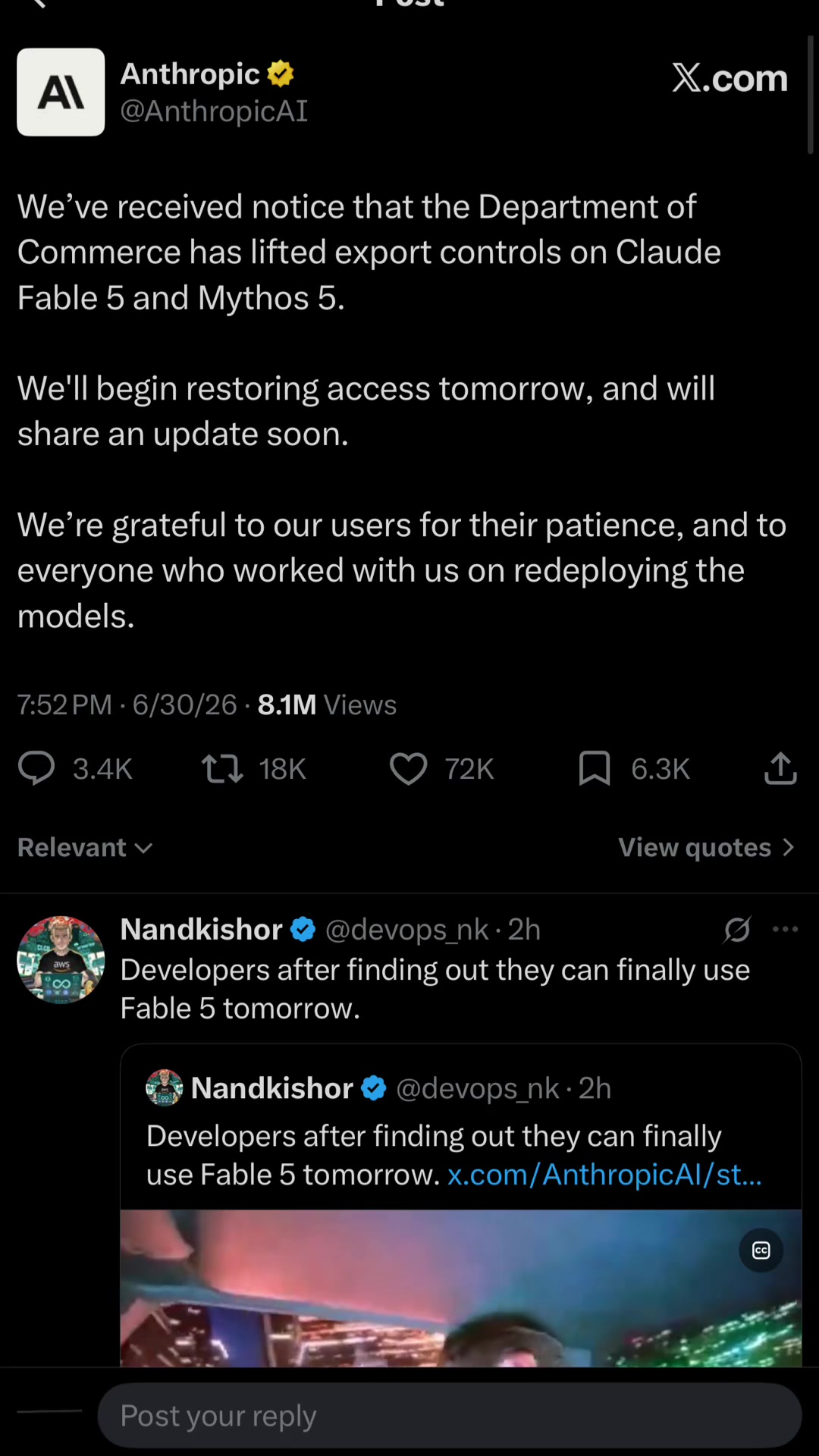Go back with top-left arrow

(x=38, y=4)
